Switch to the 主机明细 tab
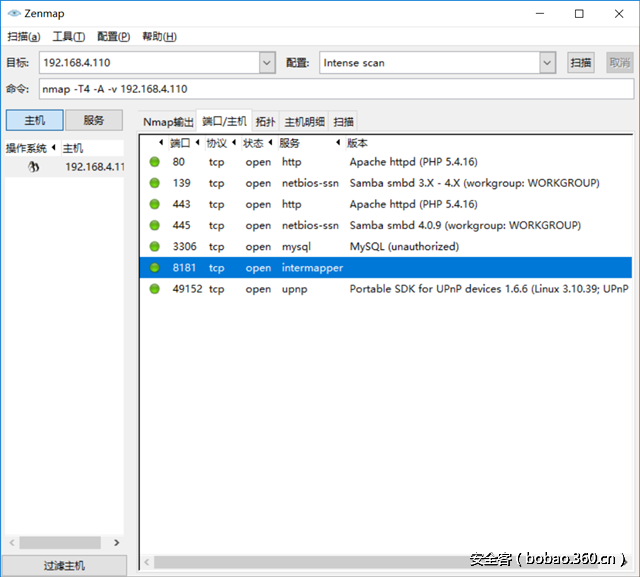Viewport: 640px width, 577px height. pyautogui.click(x=304, y=122)
